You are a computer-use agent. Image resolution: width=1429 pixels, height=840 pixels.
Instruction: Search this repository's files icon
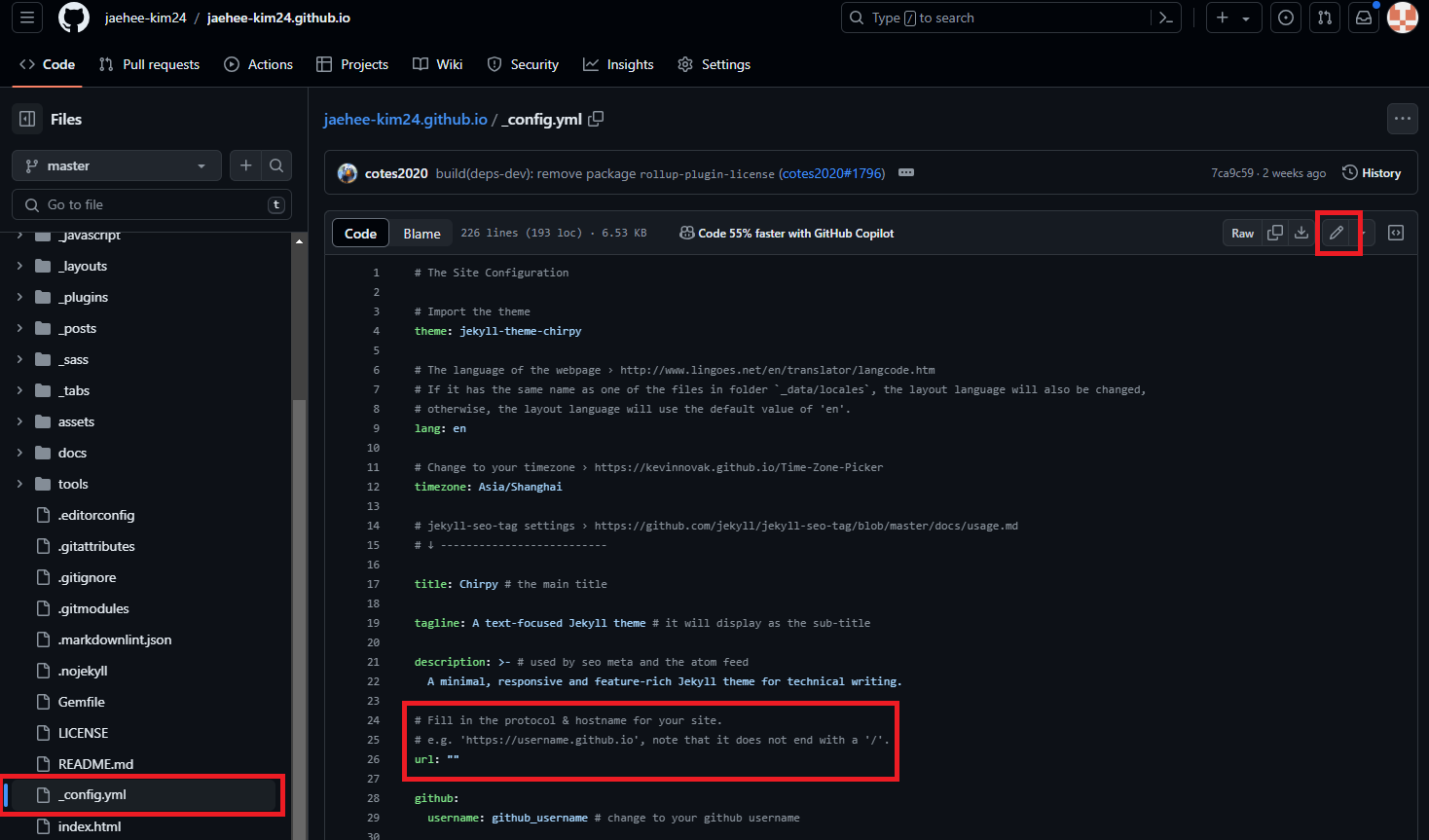(276, 165)
